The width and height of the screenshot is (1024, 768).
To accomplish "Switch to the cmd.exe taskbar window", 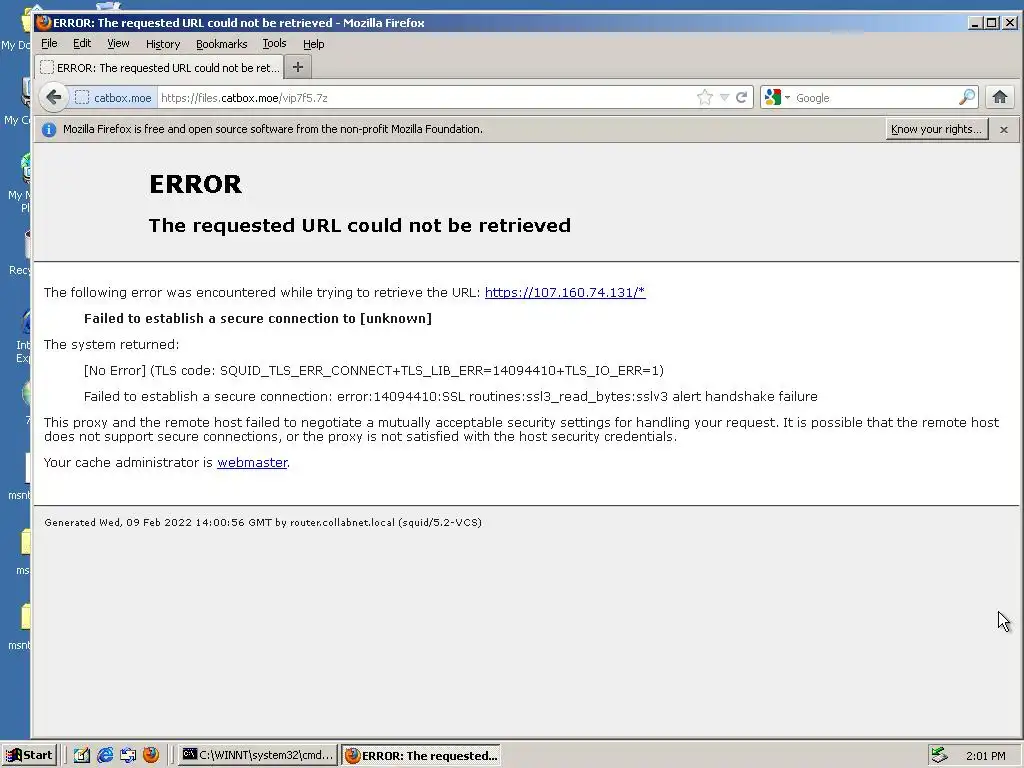I will 258,755.
